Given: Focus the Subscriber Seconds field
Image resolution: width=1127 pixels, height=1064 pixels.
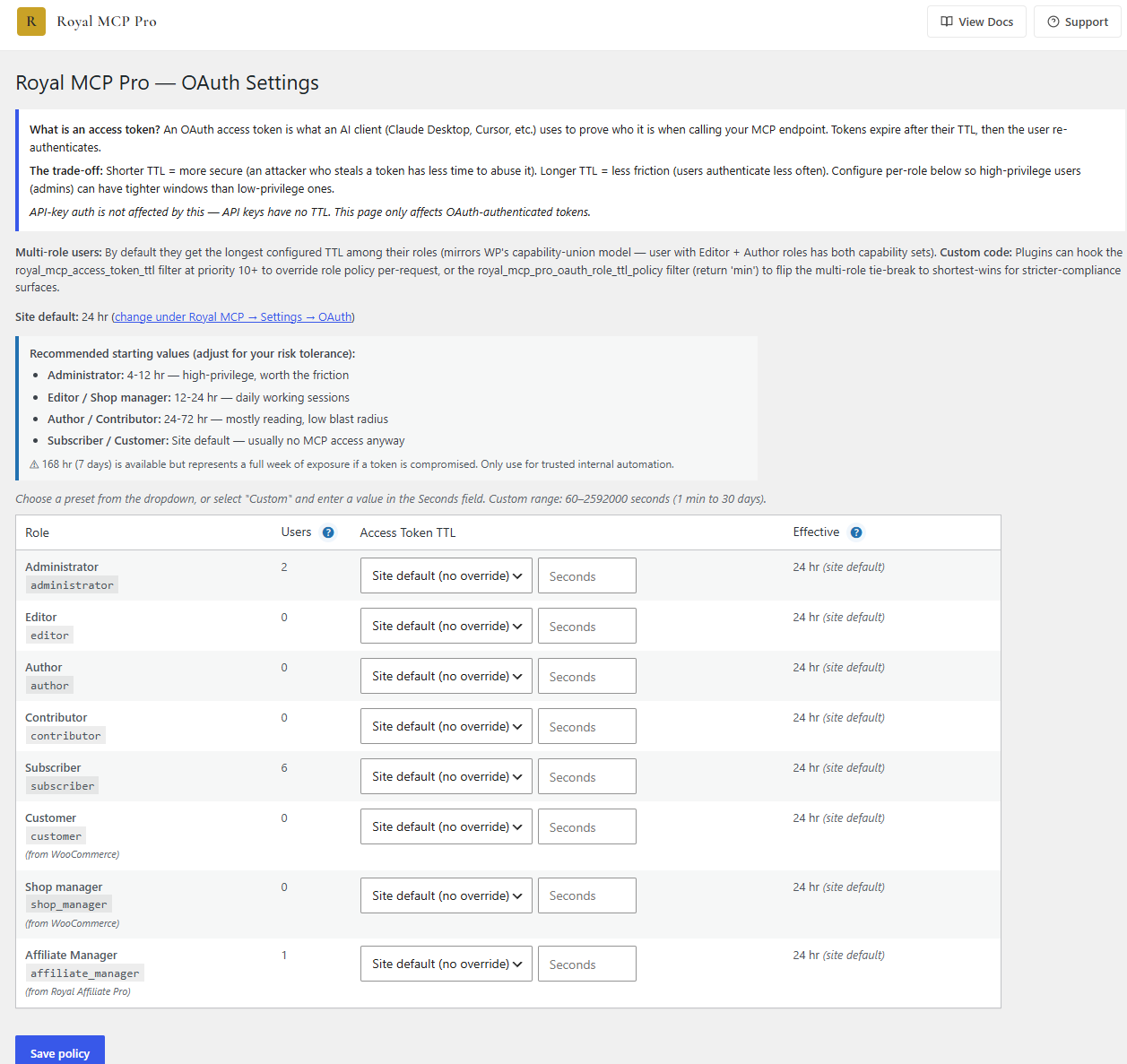Looking at the screenshot, I should tap(587, 776).
